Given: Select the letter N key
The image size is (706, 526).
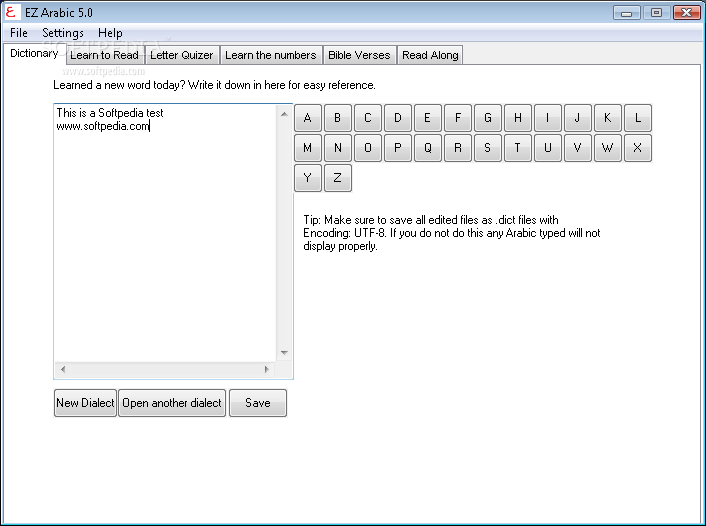Looking at the screenshot, I should 338,148.
